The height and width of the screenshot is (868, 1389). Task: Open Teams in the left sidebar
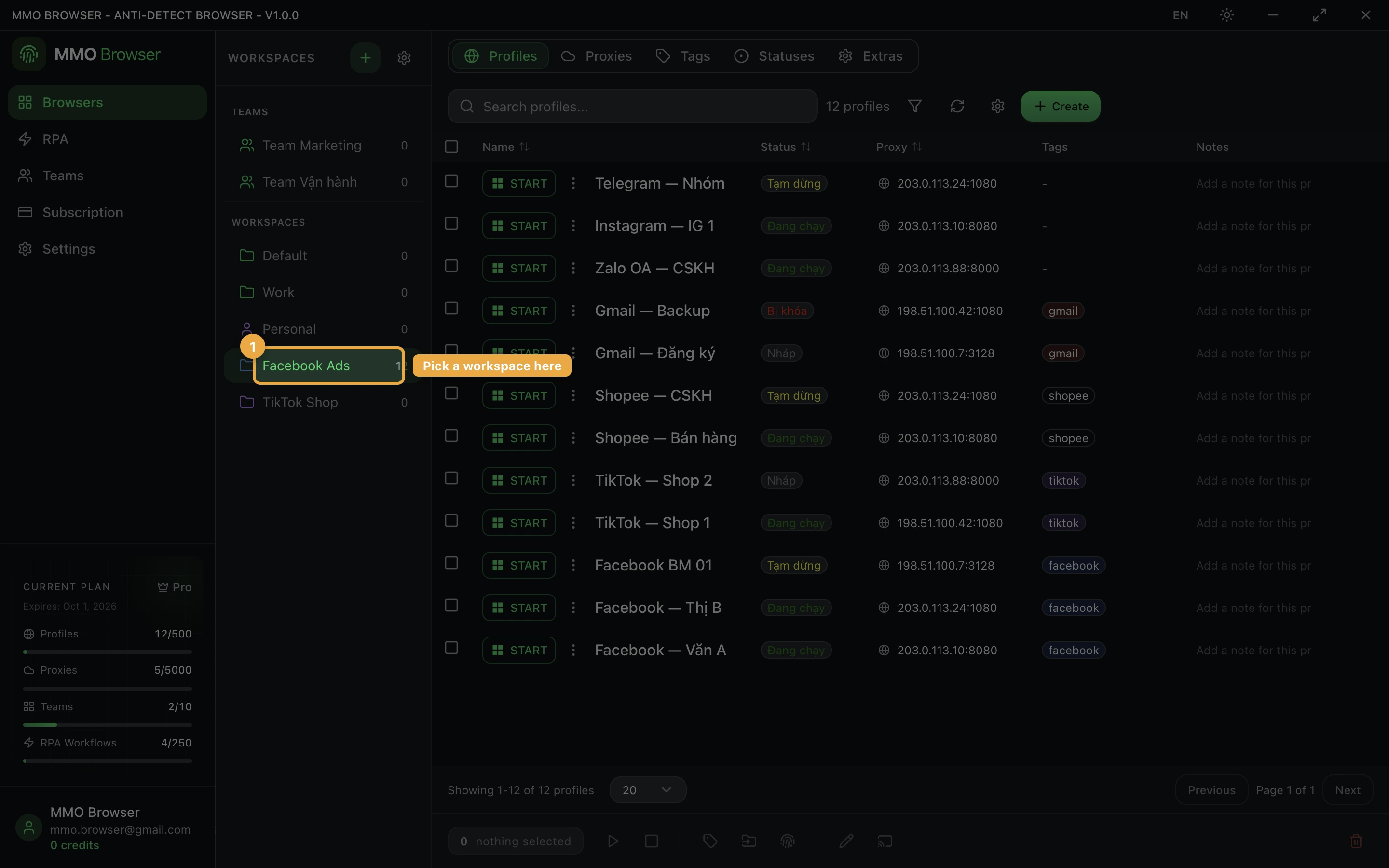[108, 176]
